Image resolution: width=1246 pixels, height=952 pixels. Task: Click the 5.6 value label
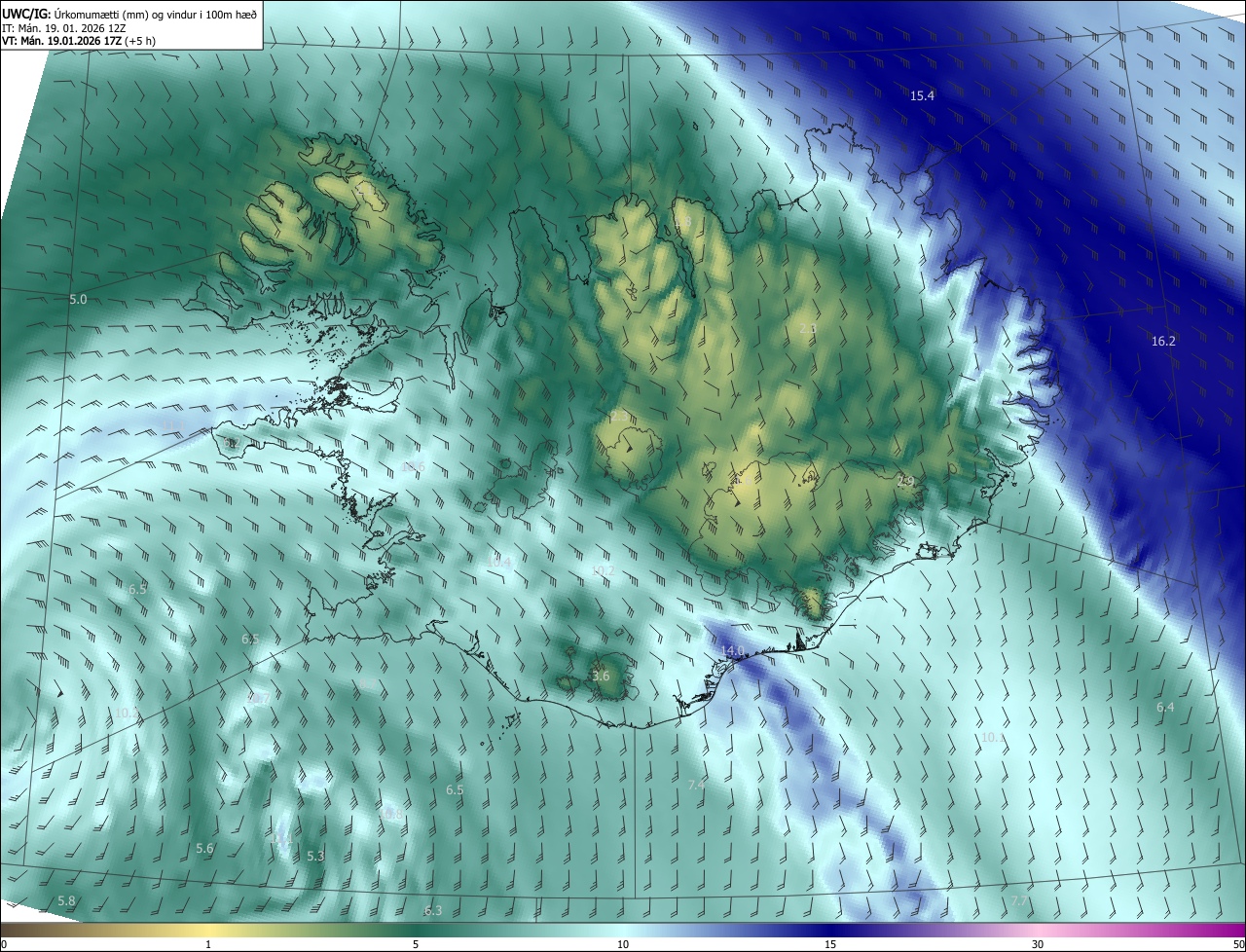(x=204, y=849)
